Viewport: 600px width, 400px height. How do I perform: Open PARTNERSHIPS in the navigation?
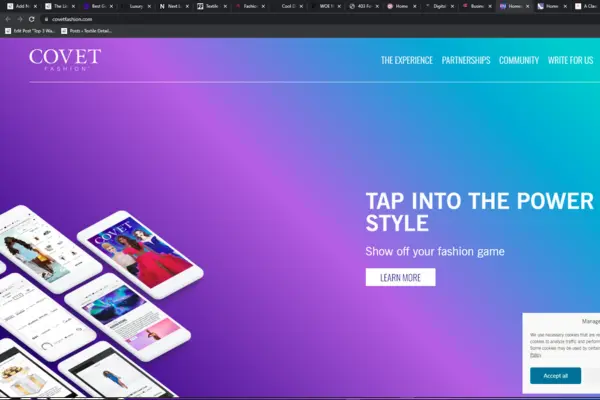pyautogui.click(x=466, y=60)
